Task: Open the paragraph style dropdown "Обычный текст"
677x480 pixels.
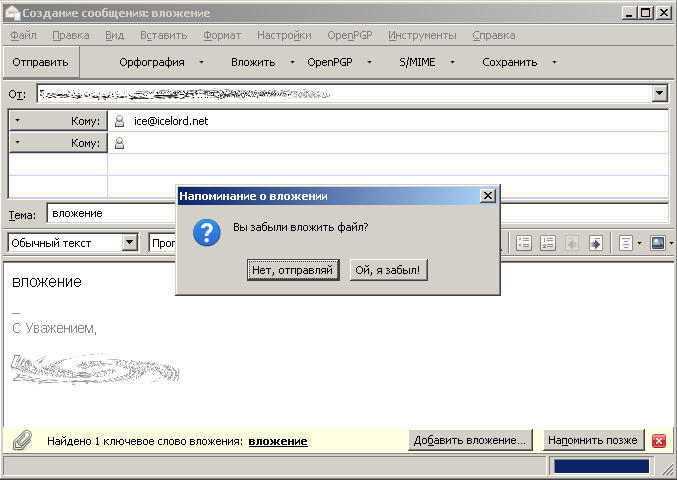Action: tap(130, 243)
